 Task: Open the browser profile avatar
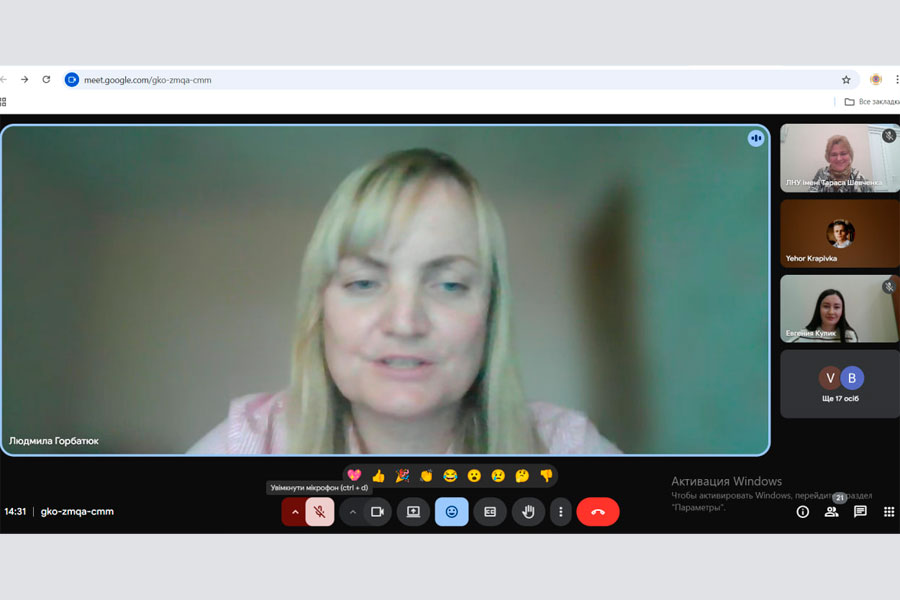coord(876,79)
